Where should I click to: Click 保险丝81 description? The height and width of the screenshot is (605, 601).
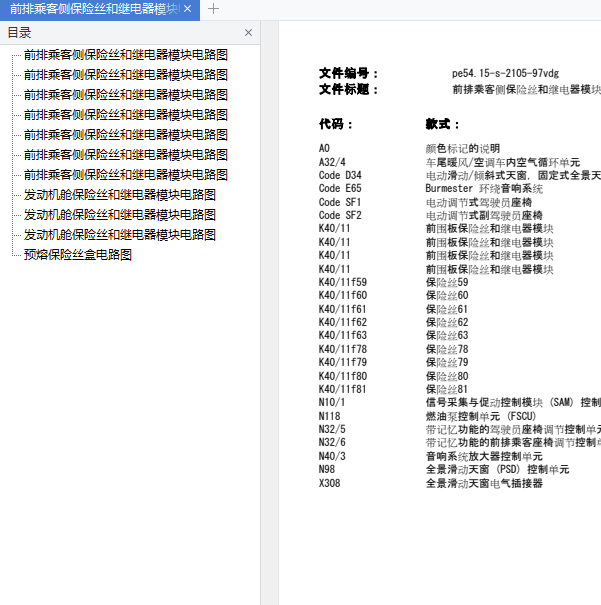point(447,390)
